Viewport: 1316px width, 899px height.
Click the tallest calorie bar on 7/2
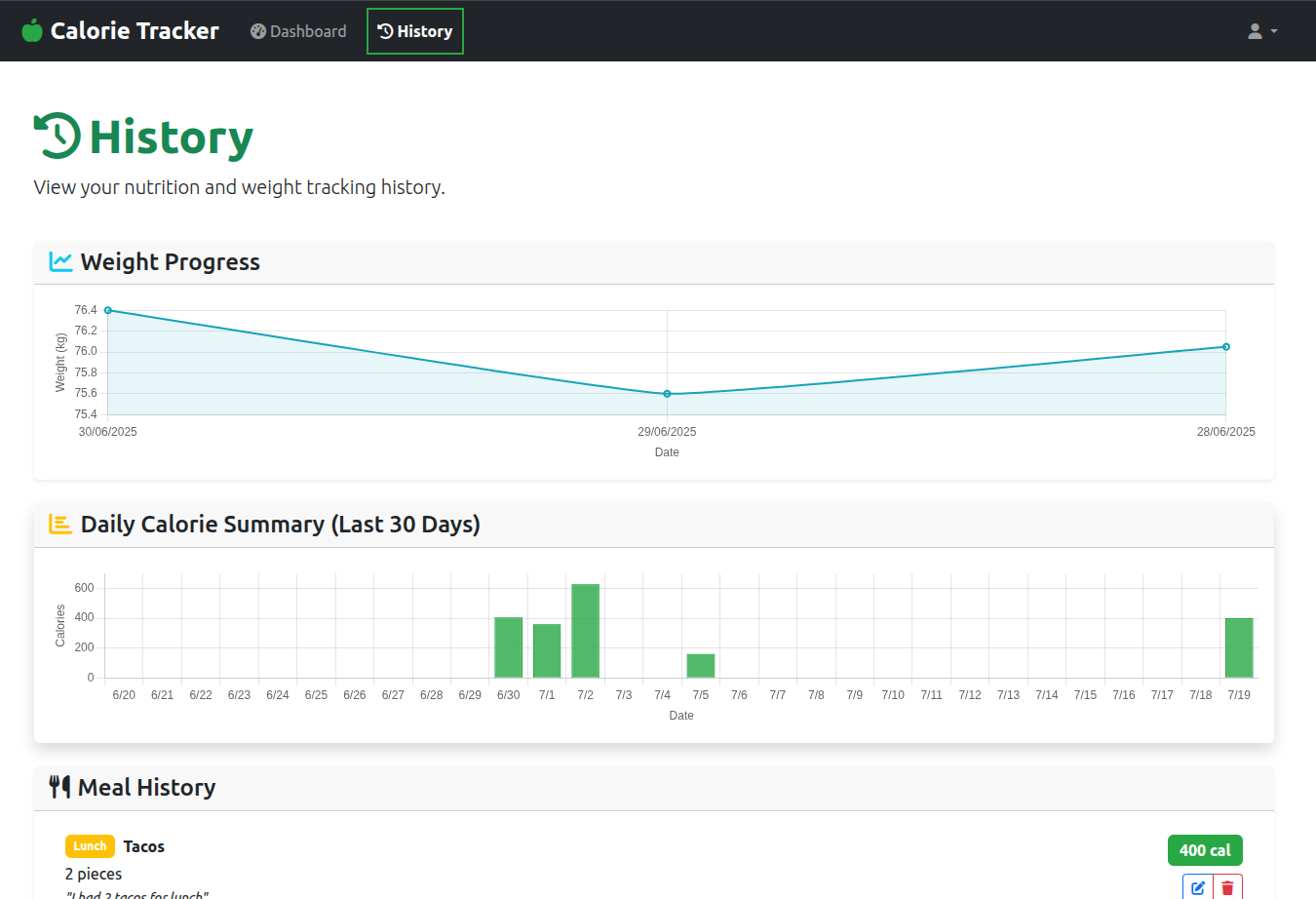tap(585, 631)
